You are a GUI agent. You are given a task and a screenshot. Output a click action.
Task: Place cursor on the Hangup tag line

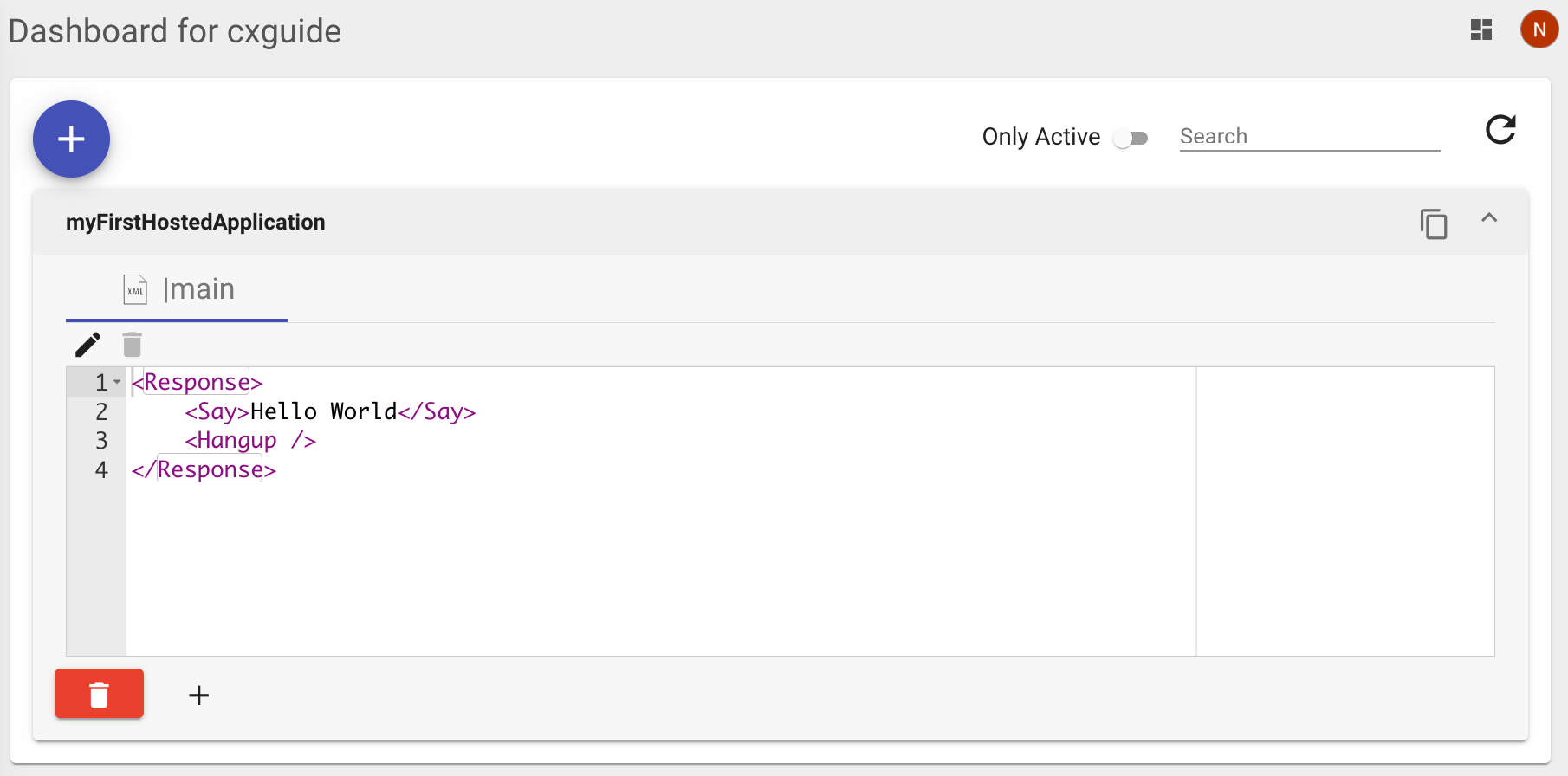[250, 441]
